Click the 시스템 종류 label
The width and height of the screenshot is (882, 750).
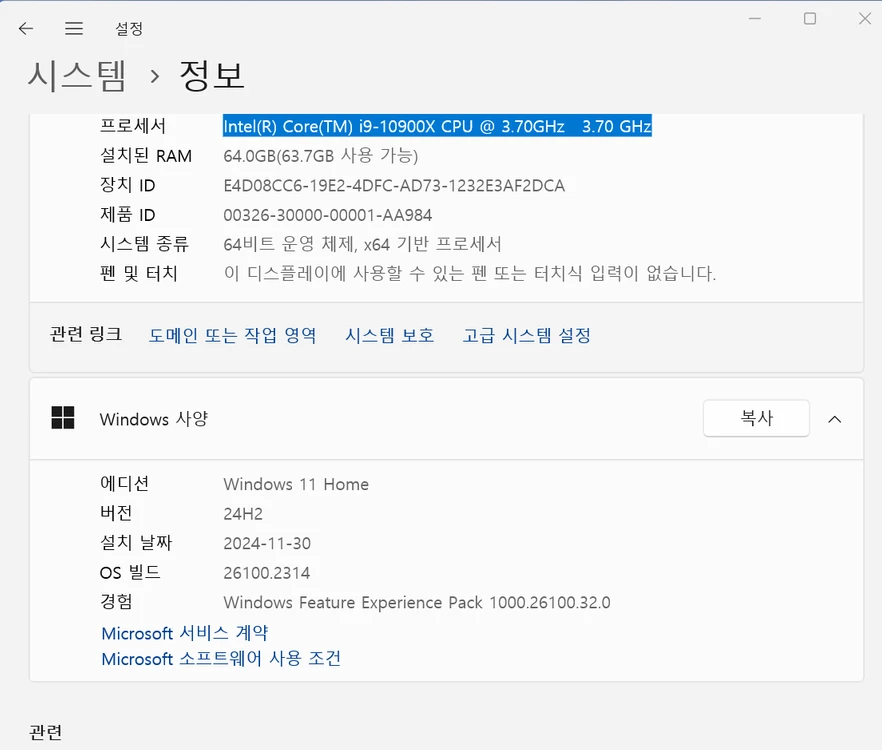click(144, 244)
